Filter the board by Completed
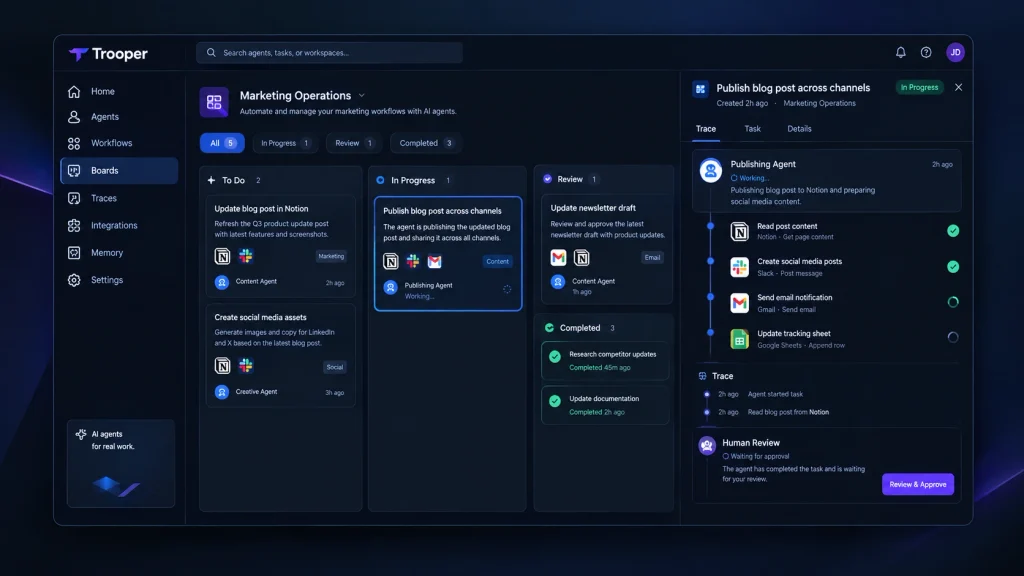This screenshot has width=1024, height=576. pyautogui.click(x=425, y=143)
